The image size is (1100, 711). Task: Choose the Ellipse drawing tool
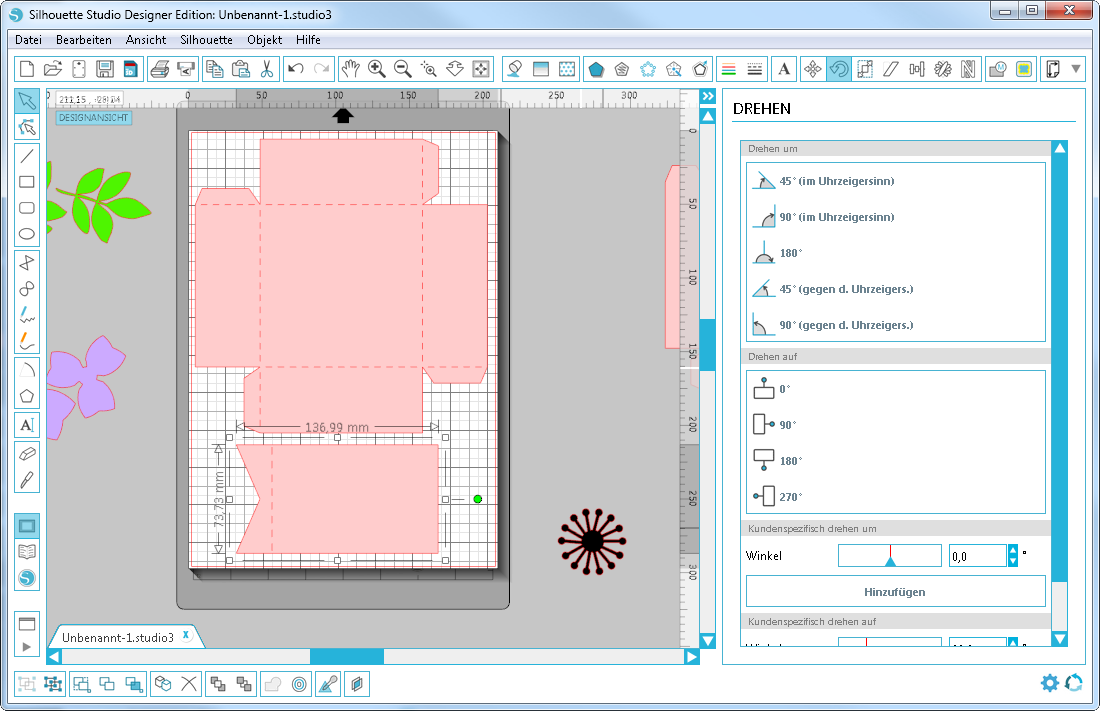27,234
